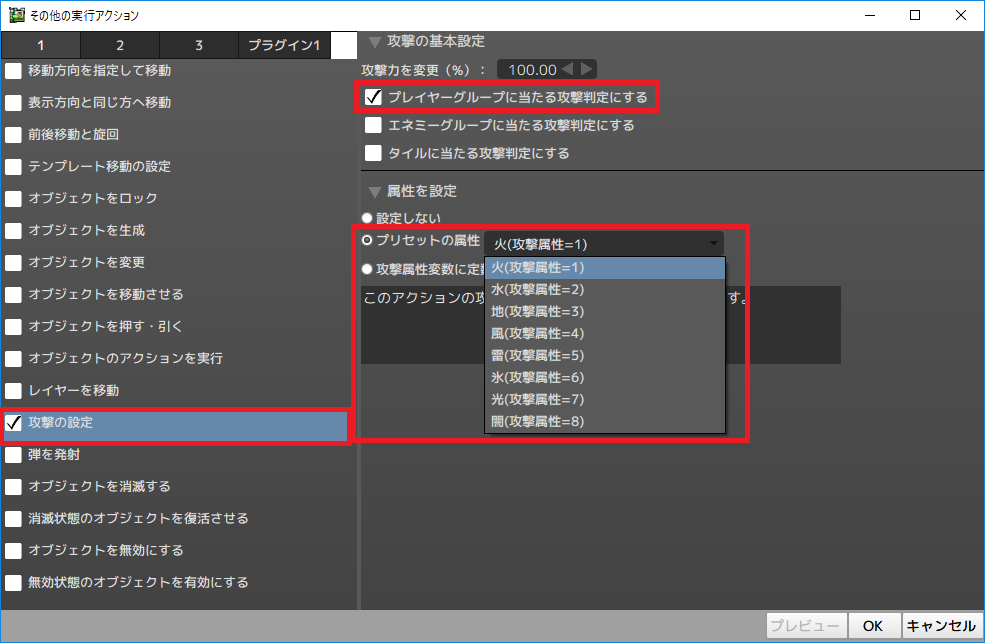Decrease attack power with left arrow
Image resolution: width=985 pixels, height=643 pixels.
[567, 69]
